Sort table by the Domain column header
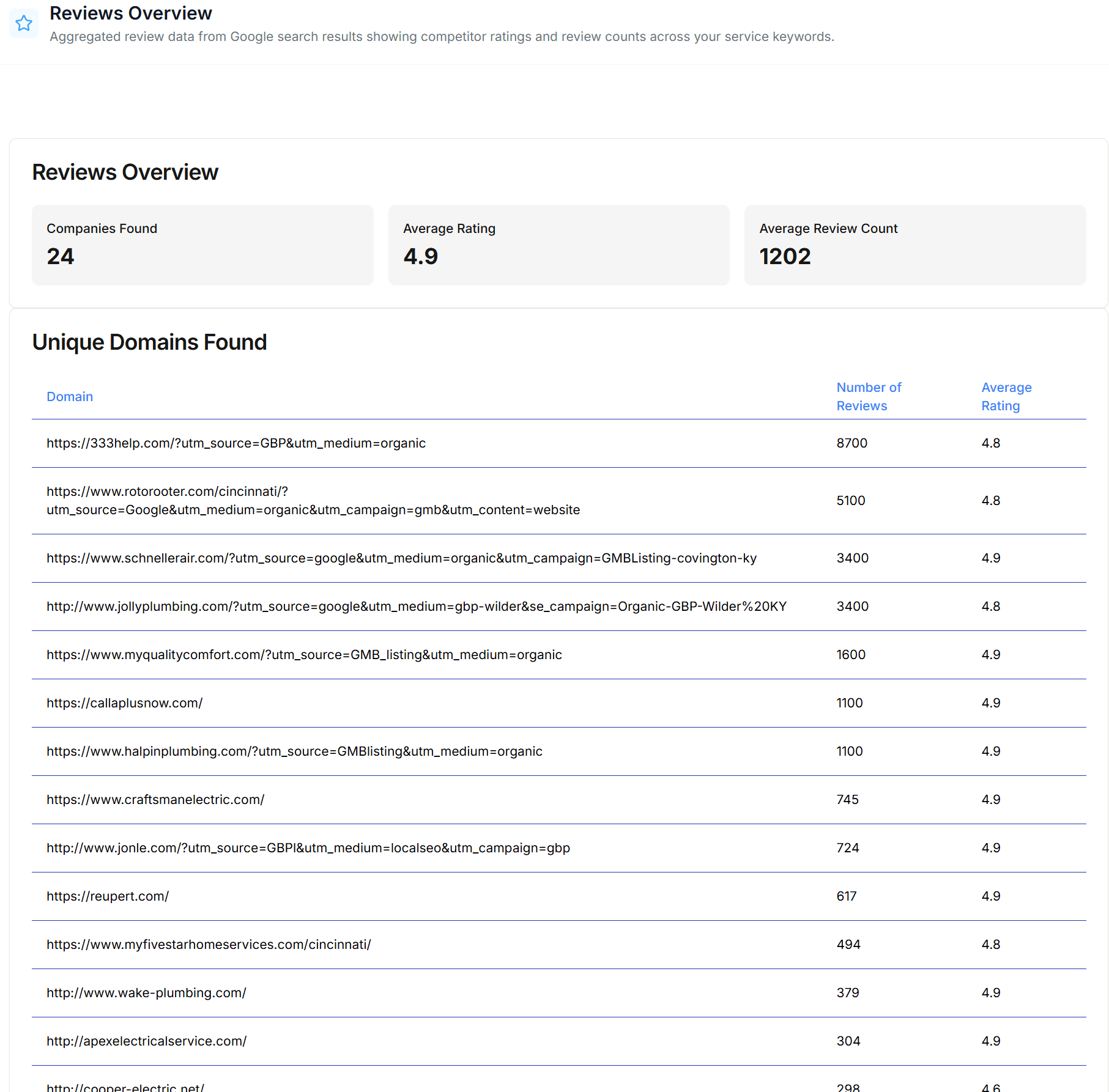Viewport: 1109px width, 1092px height. coord(70,397)
